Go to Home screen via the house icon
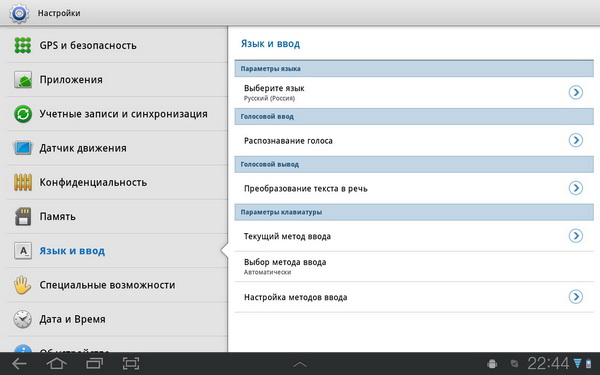Screen dimensions: 600x375 (x=57, y=364)
